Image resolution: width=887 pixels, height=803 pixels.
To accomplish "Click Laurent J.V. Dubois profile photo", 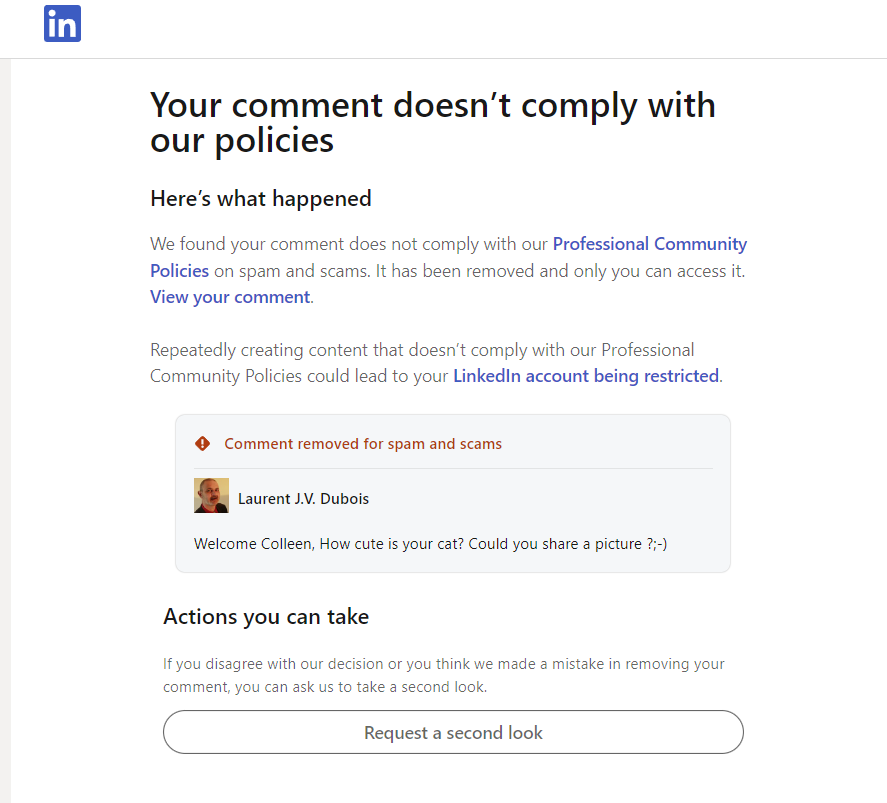I will pos(211,496).
